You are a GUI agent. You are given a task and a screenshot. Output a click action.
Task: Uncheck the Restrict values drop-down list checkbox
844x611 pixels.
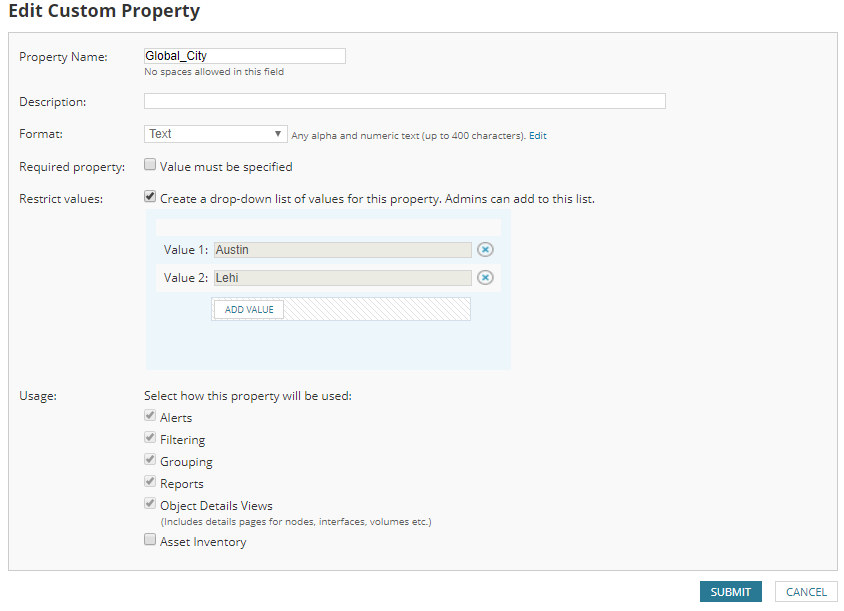pyautogui.click(x=150, y=198)
